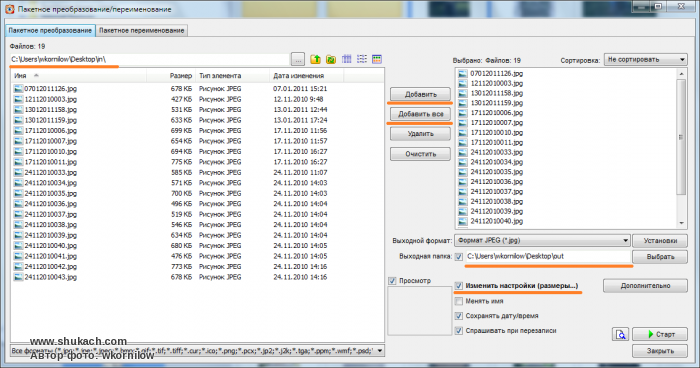700x368 pixels.
Task: Select 24112010038.jpg in the selected list
Action: (x=496, y=201)
